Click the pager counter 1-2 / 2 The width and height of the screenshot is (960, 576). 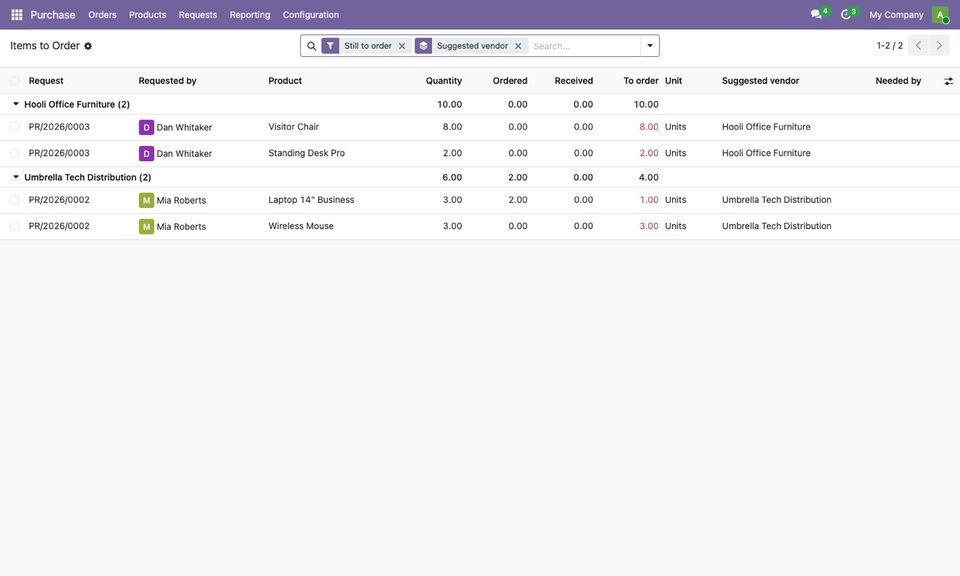(x=890, y=46)
